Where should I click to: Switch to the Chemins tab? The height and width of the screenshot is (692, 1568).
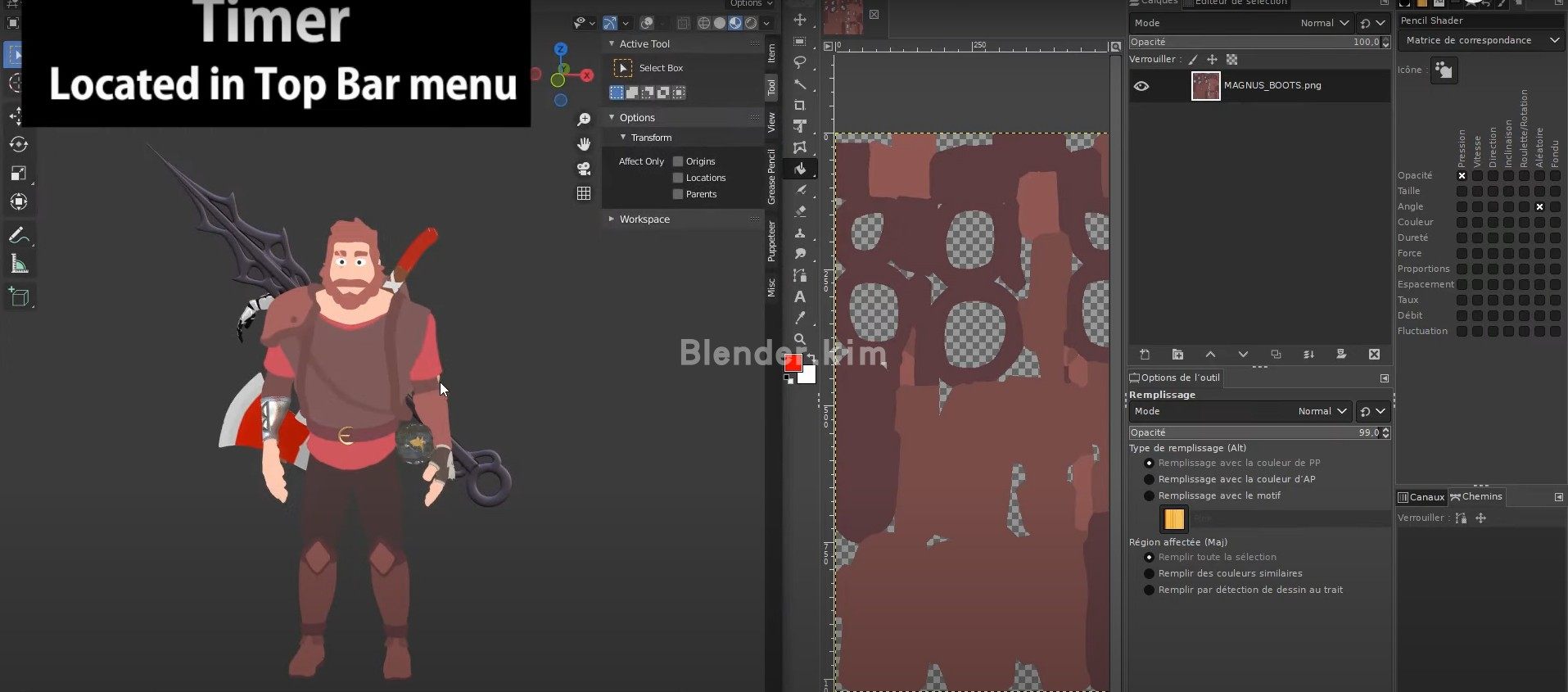[1476, 496]
